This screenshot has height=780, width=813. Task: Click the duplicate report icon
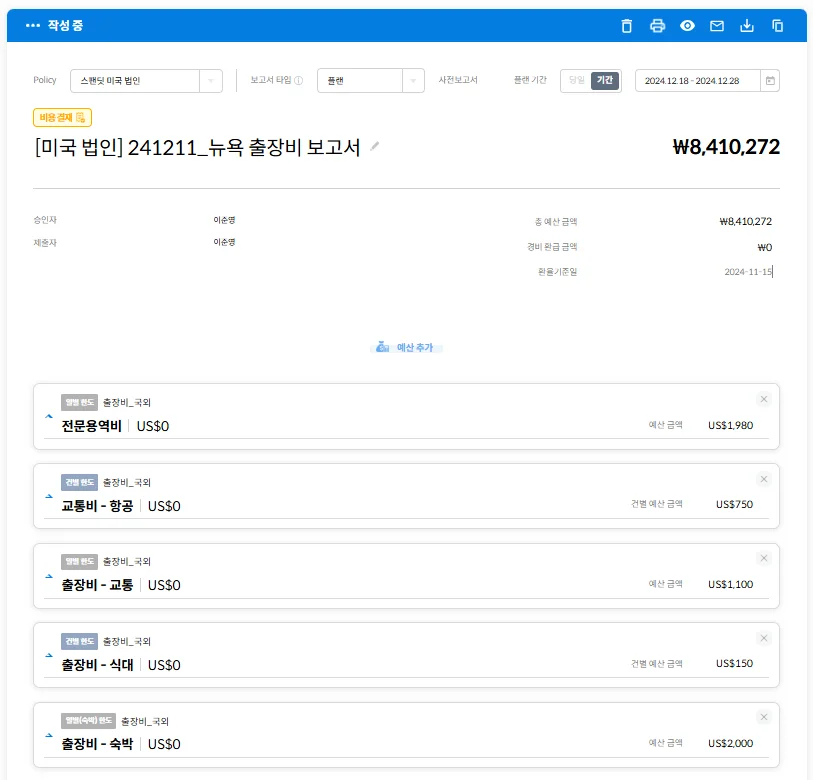click(x=777, y=26)
